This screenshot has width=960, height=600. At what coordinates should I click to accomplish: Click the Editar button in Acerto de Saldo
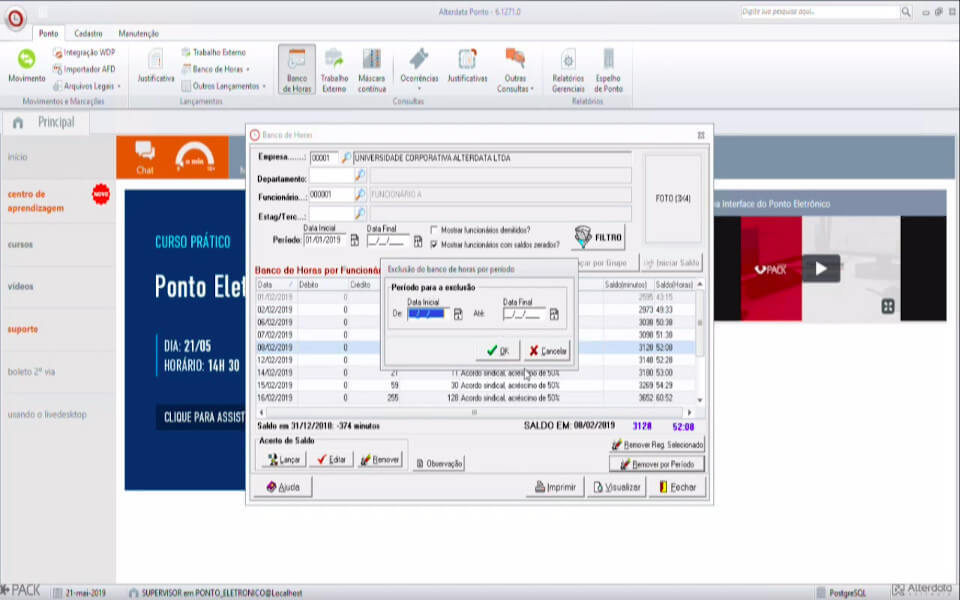click(331, 459)
